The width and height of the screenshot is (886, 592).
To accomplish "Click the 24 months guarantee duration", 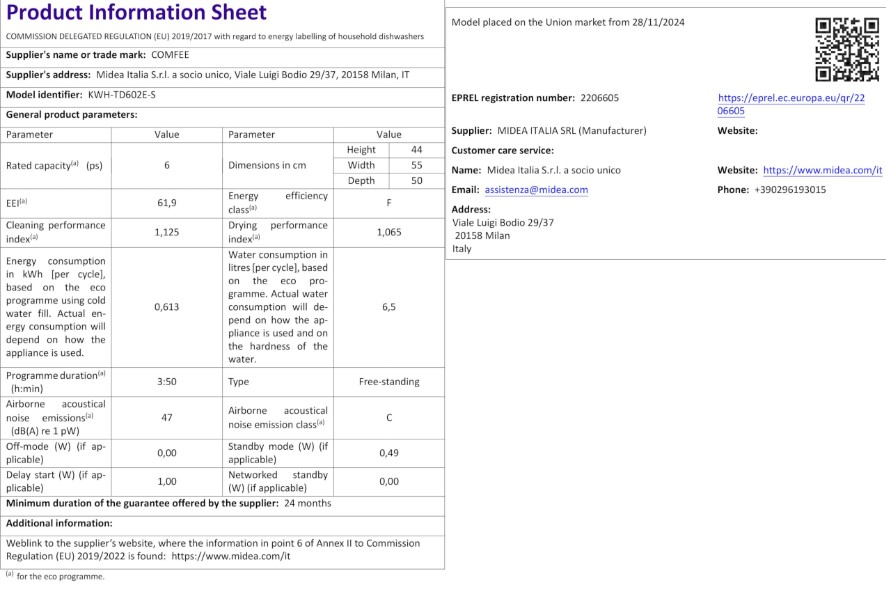I will [307, 503].
